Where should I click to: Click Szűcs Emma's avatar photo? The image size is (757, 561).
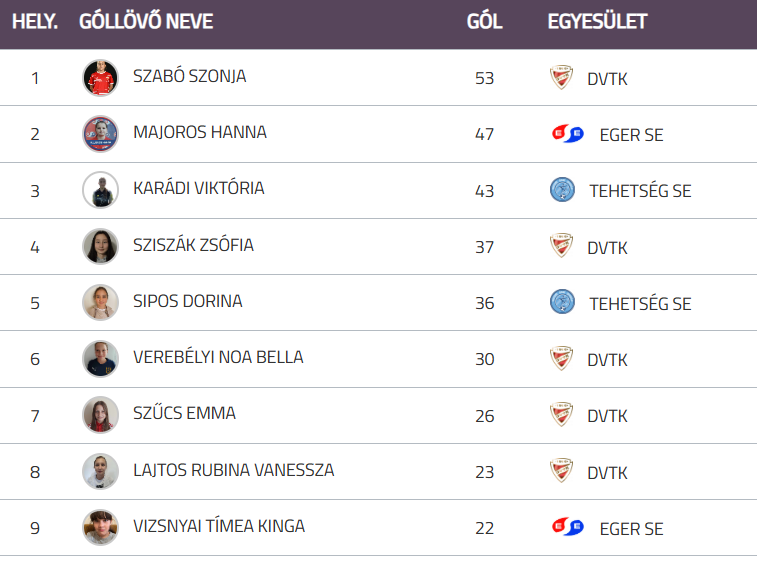[x=100, y=415]
